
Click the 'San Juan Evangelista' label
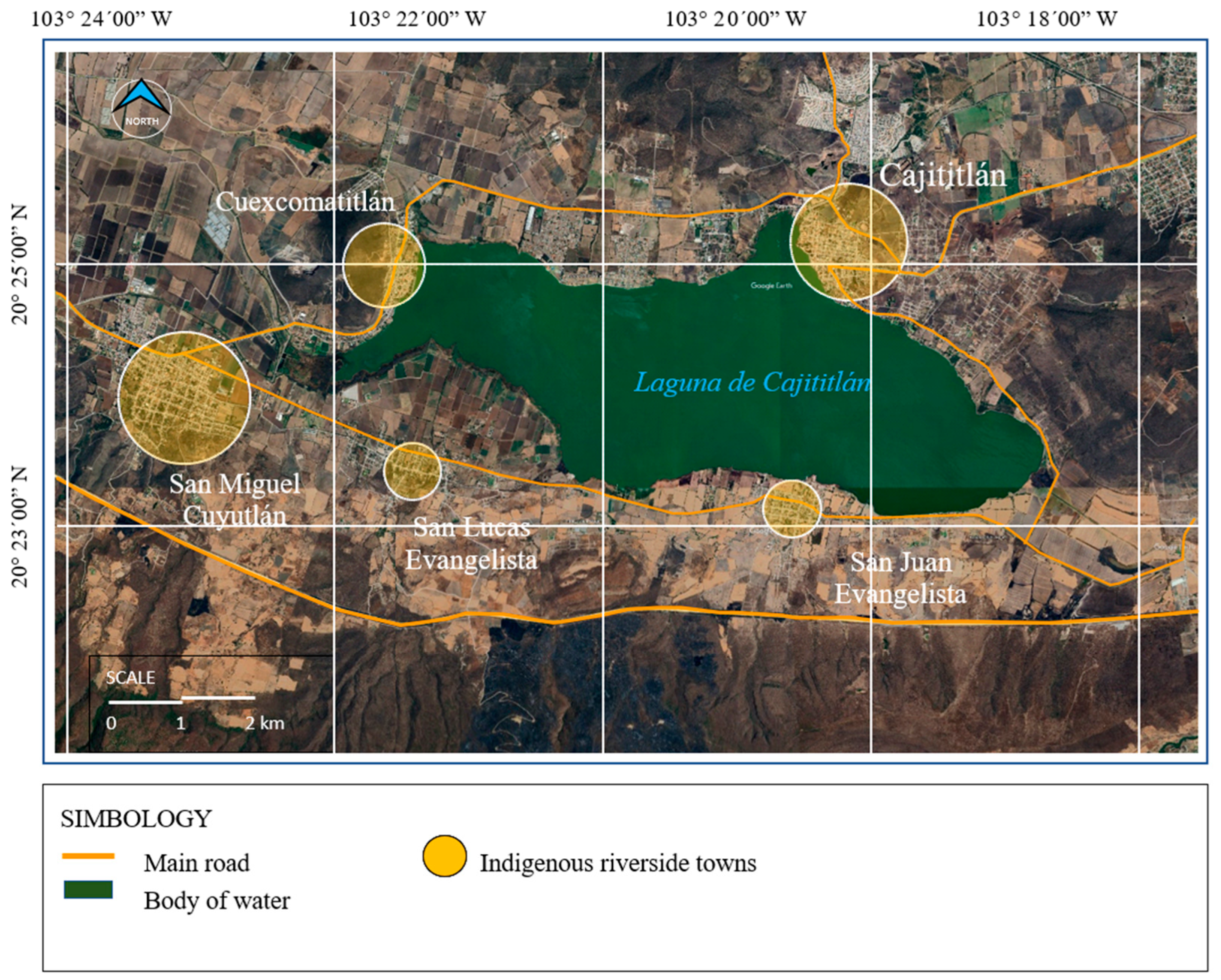901,578
